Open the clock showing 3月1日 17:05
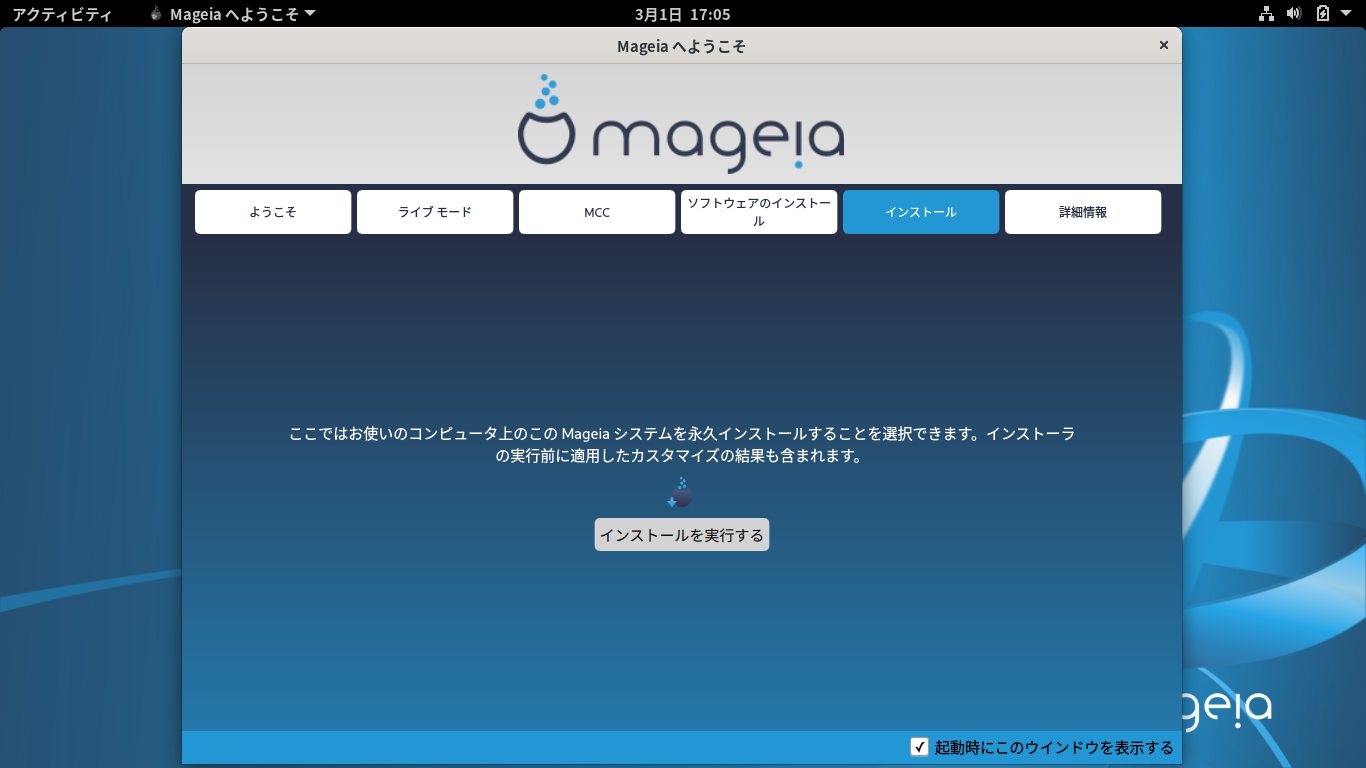This screenshot has width=1366, height=768. click(x=683, y=14)
